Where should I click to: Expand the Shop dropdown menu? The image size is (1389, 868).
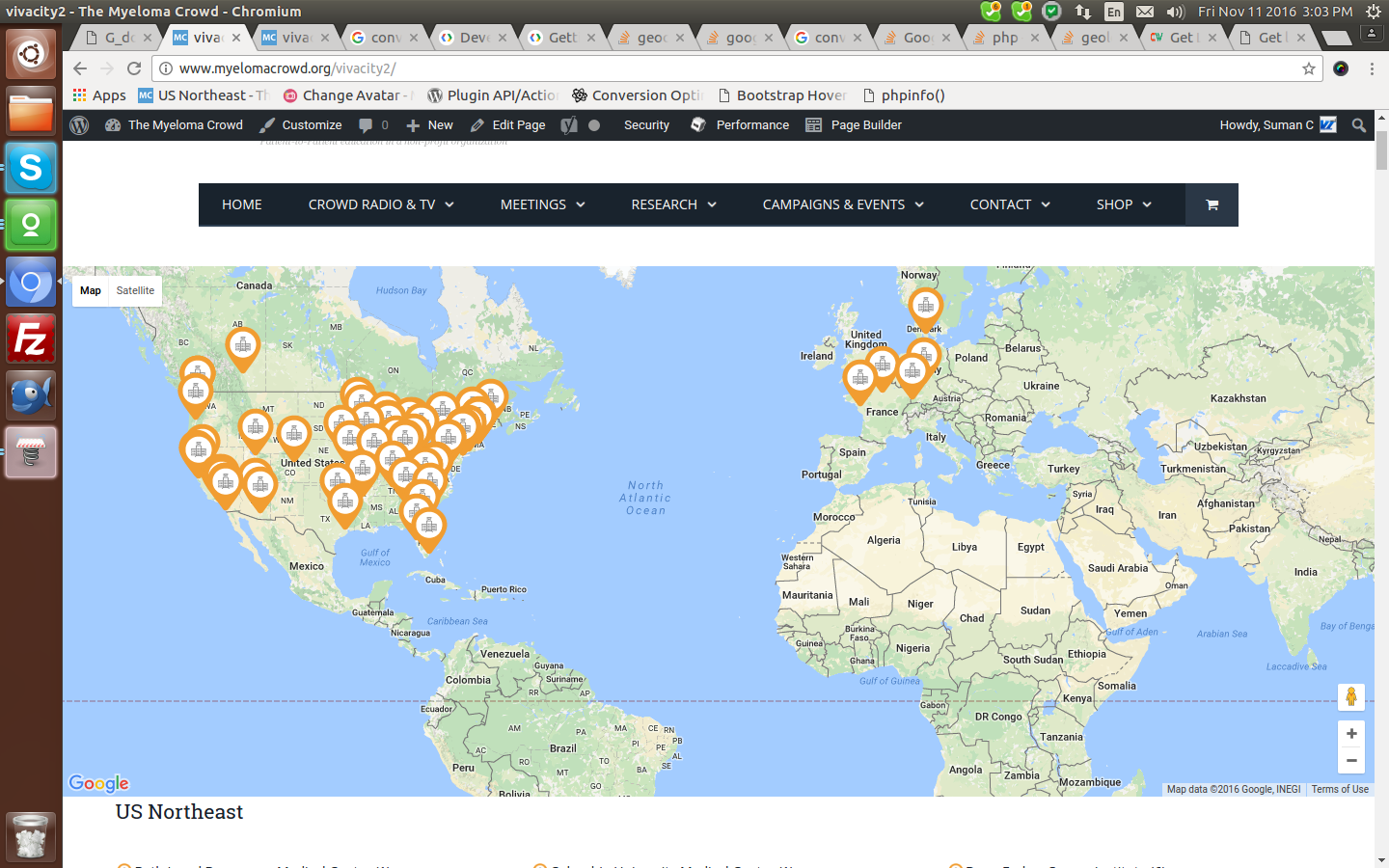pos(1124,204)
